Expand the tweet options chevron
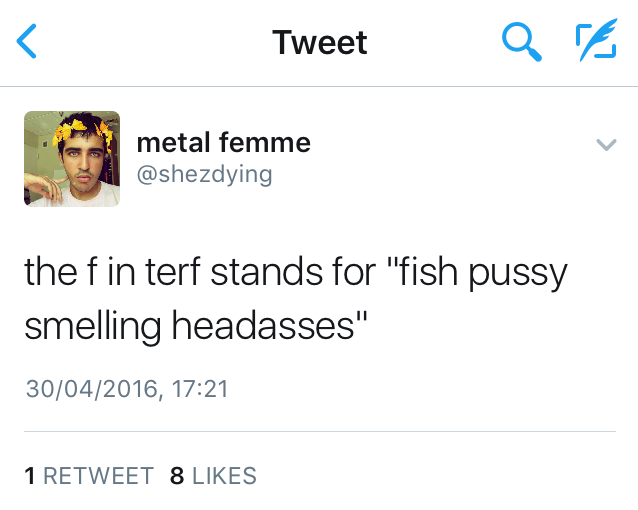Image resolution: width=638 pixels, height=510 pixels. (605, 146)
